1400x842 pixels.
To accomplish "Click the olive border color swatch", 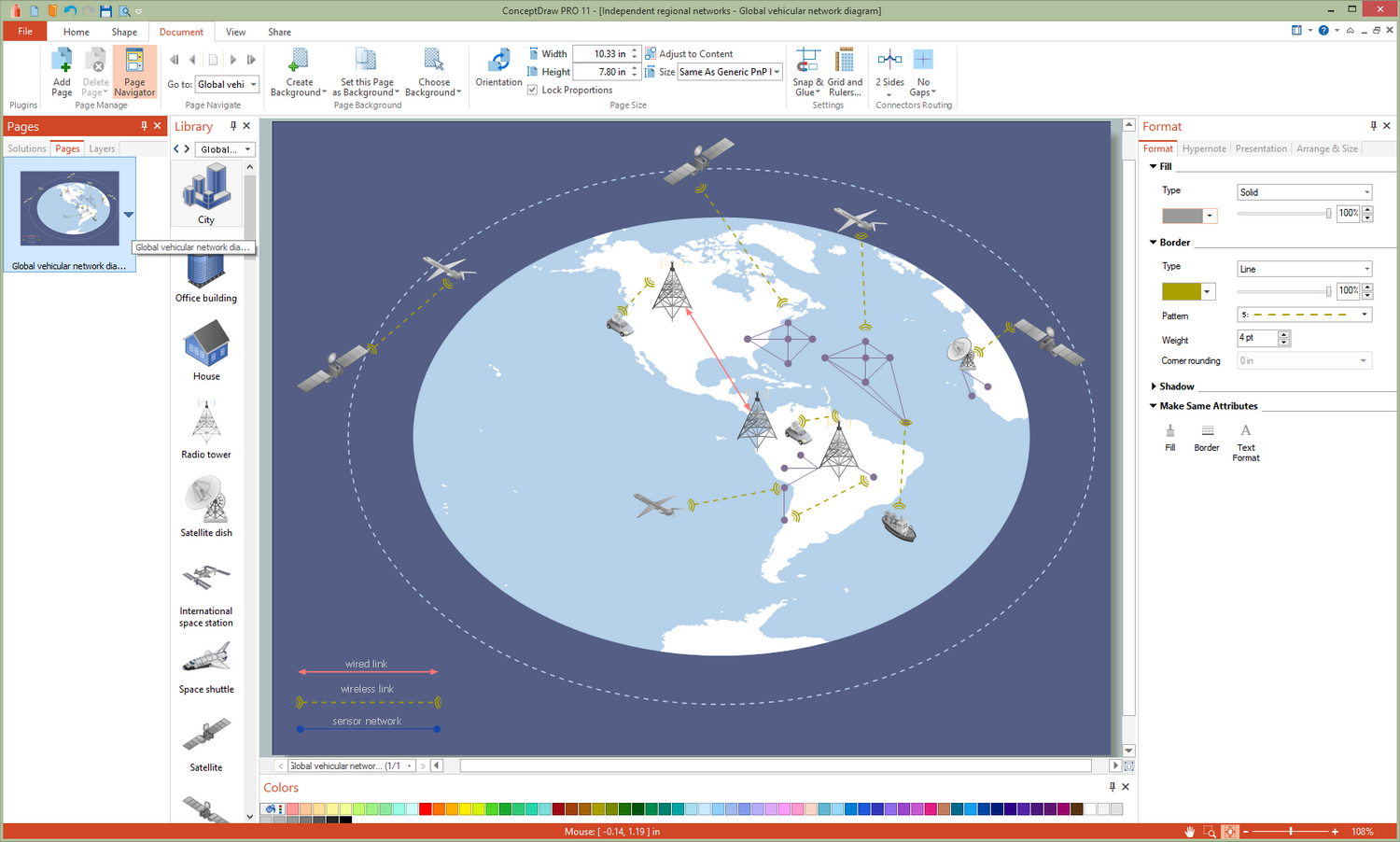I will [x=1181, y=291].
